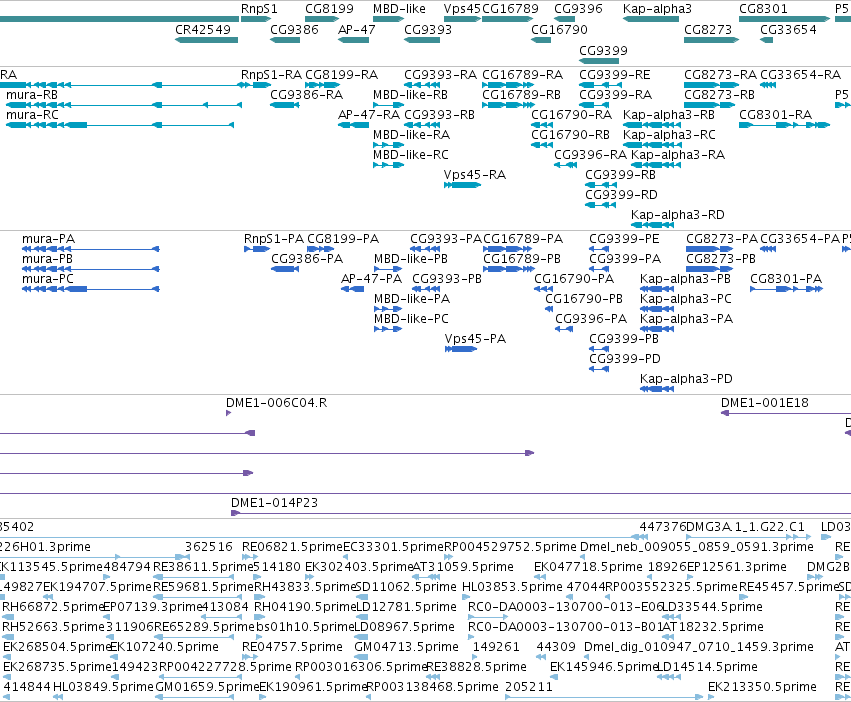The height and width of the screenshot is (702, 851).
Task: Click the AP-47-PA protein feature
Action: point(352,289)
